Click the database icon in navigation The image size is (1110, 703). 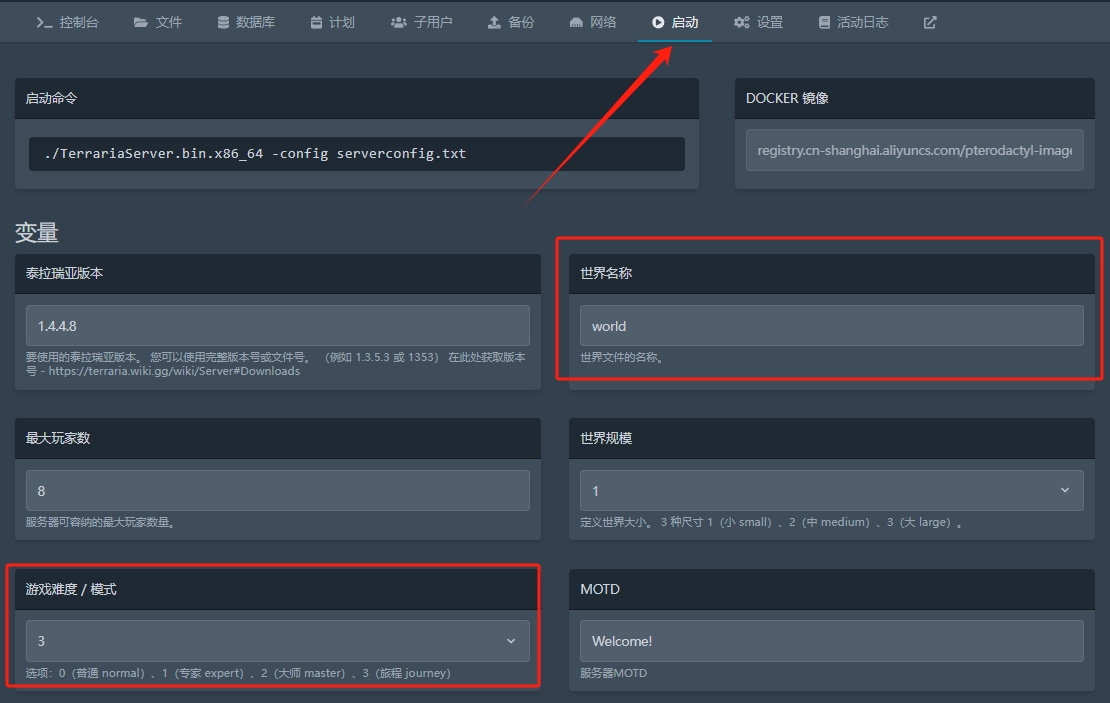tap(222, 22)
